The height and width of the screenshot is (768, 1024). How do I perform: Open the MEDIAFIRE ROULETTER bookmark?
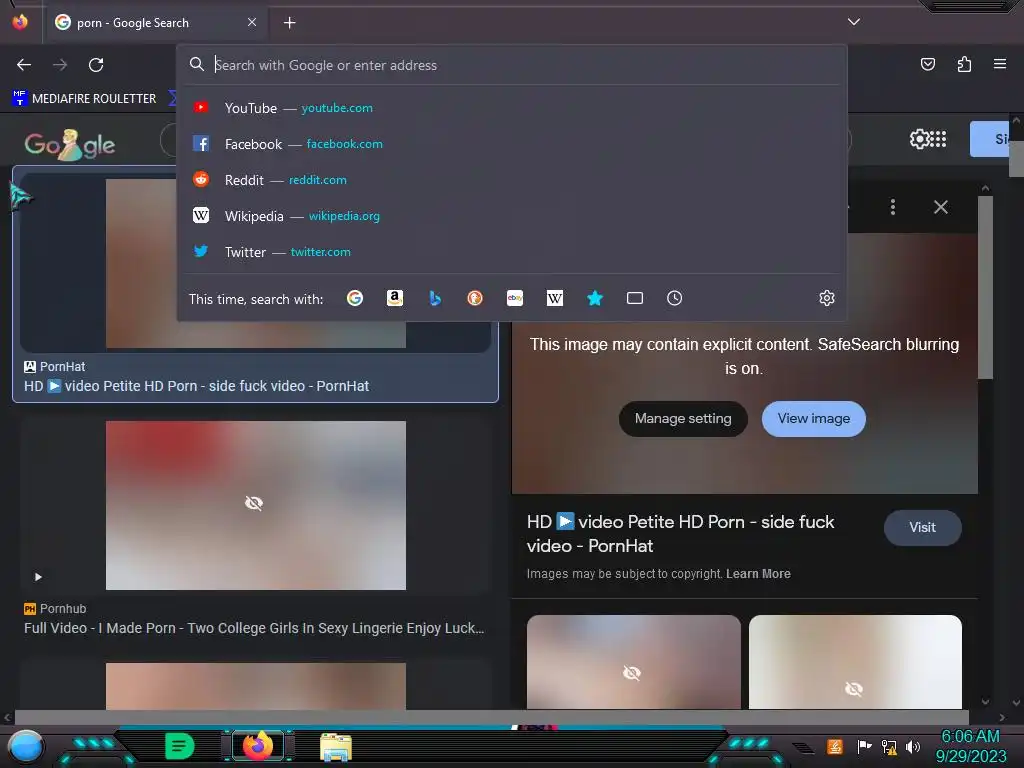coord(84,98)
